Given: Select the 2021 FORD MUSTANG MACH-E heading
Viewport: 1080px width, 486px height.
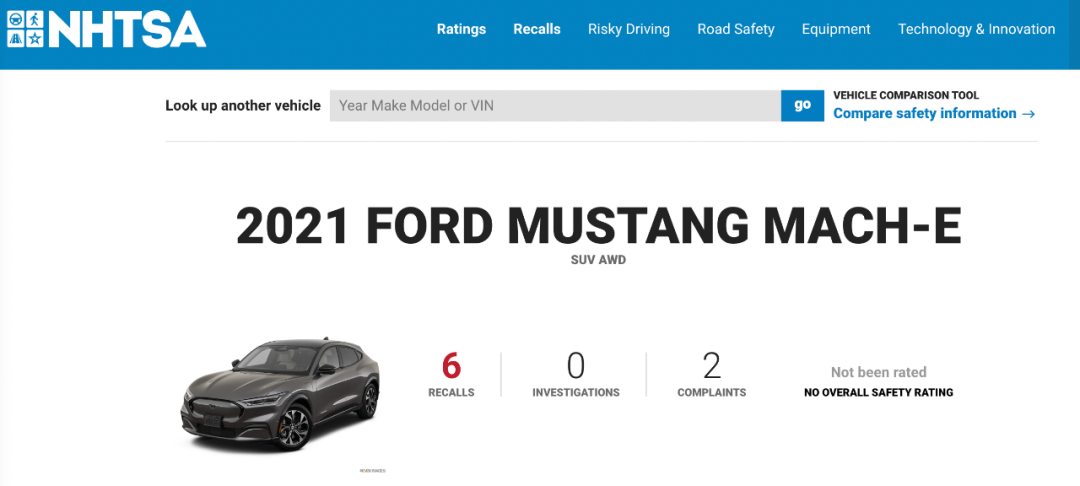Looking at the screenshot, I should click(x=599, y=226).
